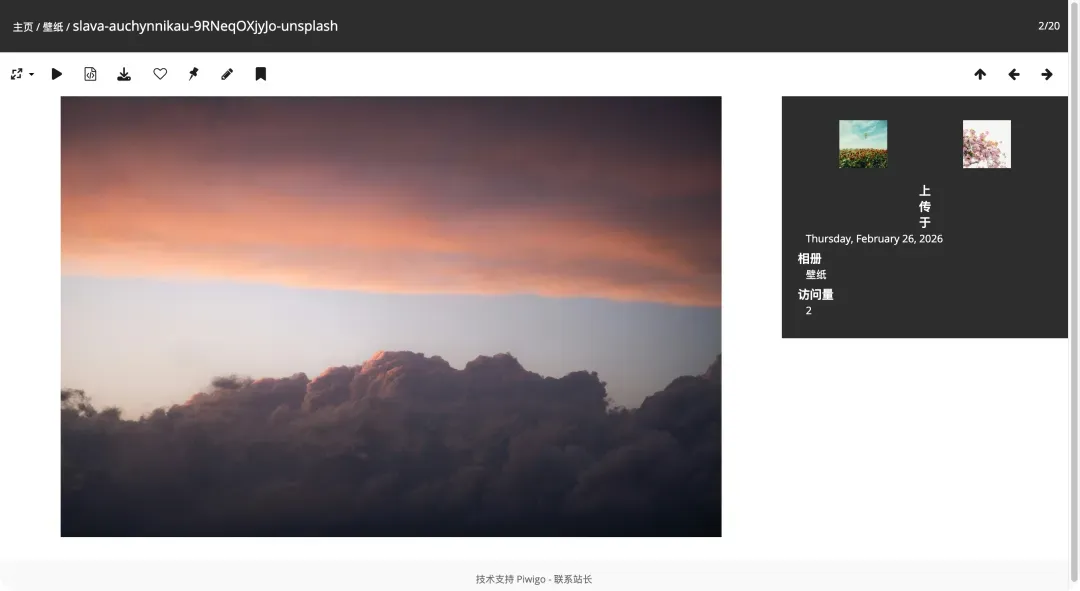Screen dimensions: 1080x591
Task: Open 壁纸 album link in info panel
Action: click(x=816, y=275)
